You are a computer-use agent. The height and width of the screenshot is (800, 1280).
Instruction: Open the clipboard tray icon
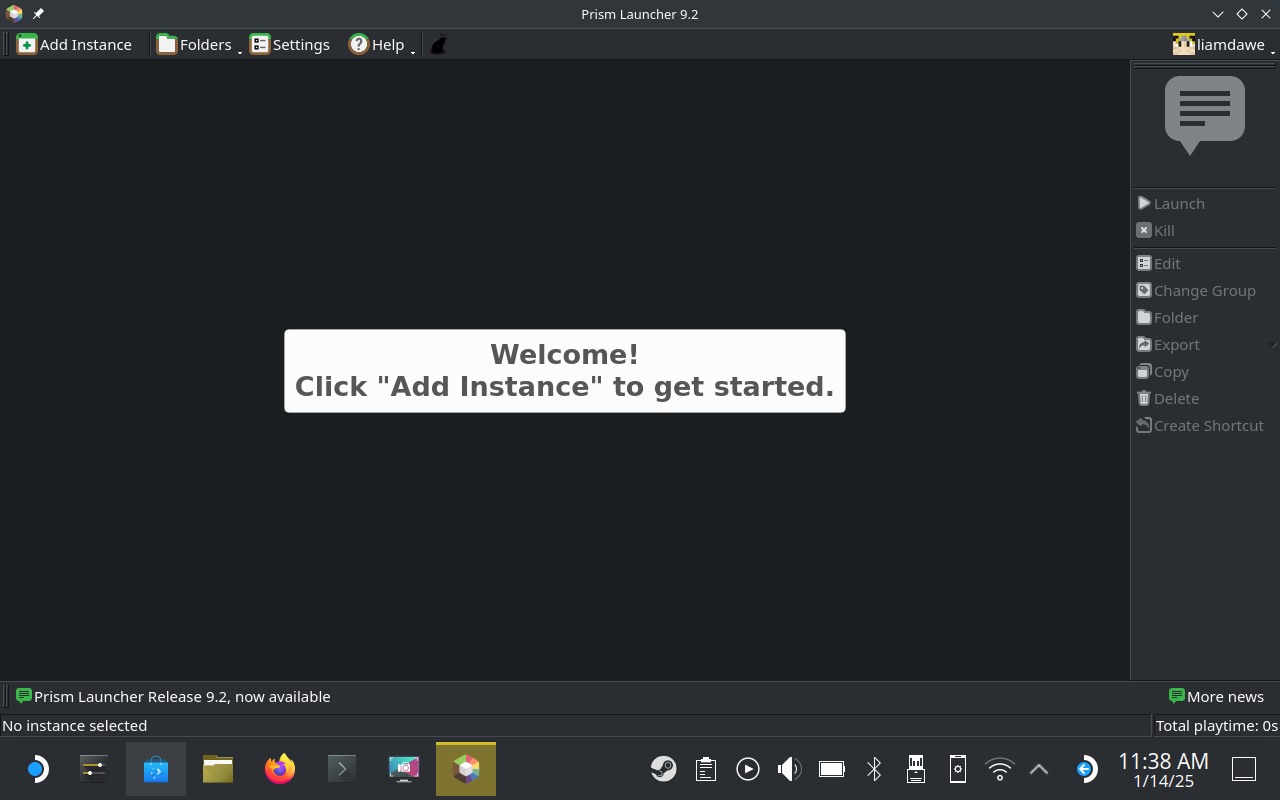click(x=706, y=769)
